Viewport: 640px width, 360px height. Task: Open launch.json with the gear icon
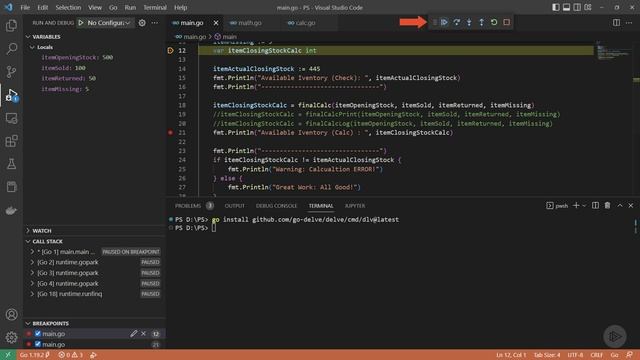click(x=142, y=23)
